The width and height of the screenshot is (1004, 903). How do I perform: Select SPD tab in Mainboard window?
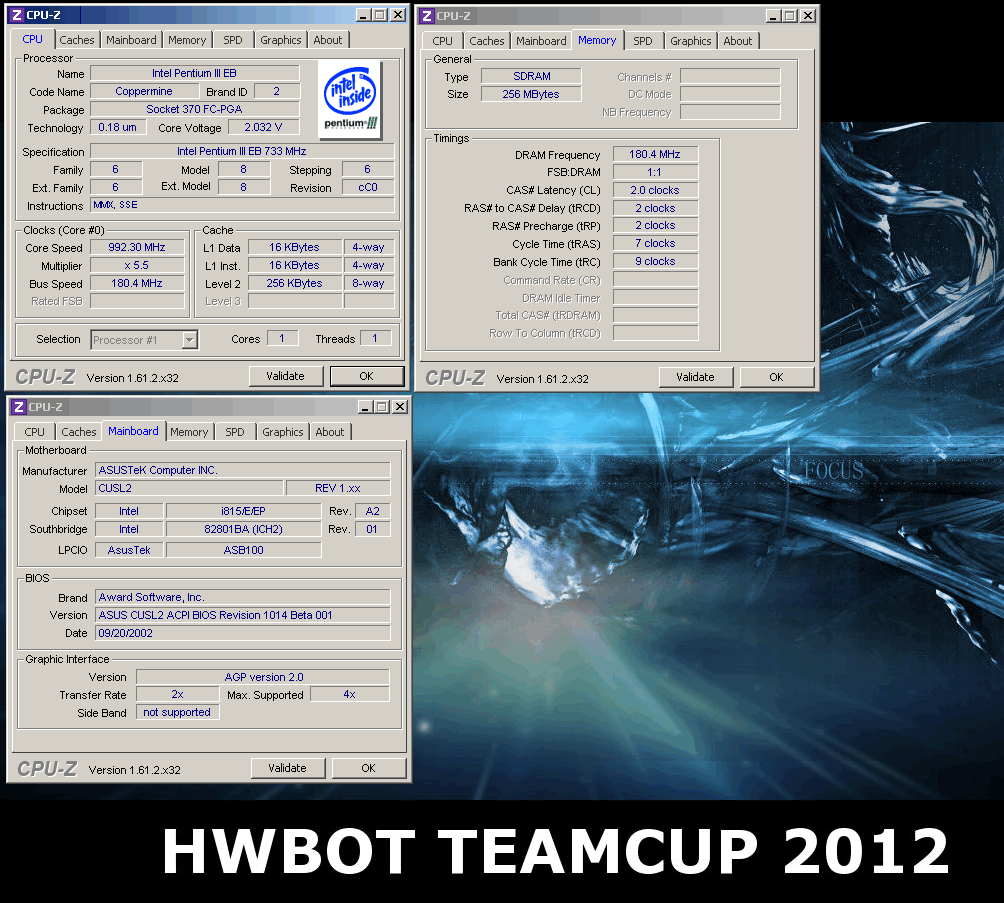coord(235,432)
